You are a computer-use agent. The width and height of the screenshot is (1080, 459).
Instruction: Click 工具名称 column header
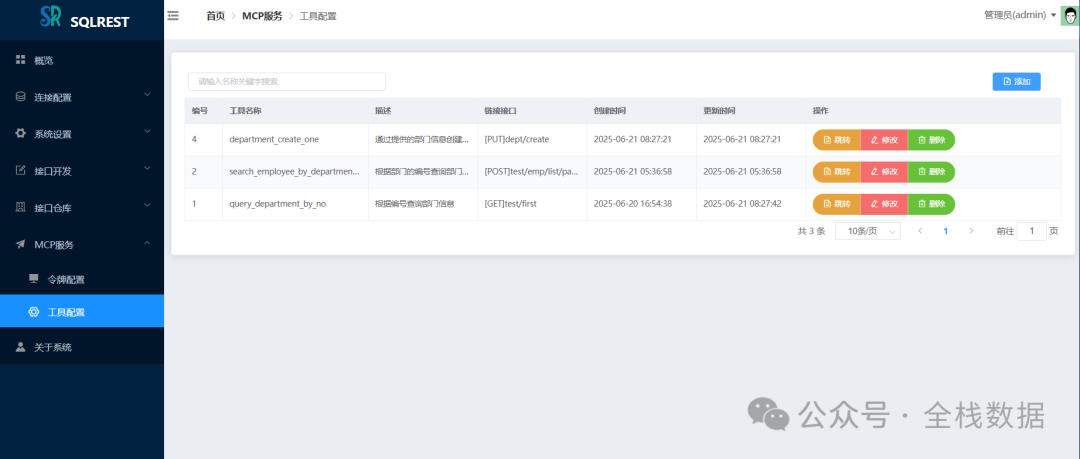pyautogui.click(x=245, y=111)
